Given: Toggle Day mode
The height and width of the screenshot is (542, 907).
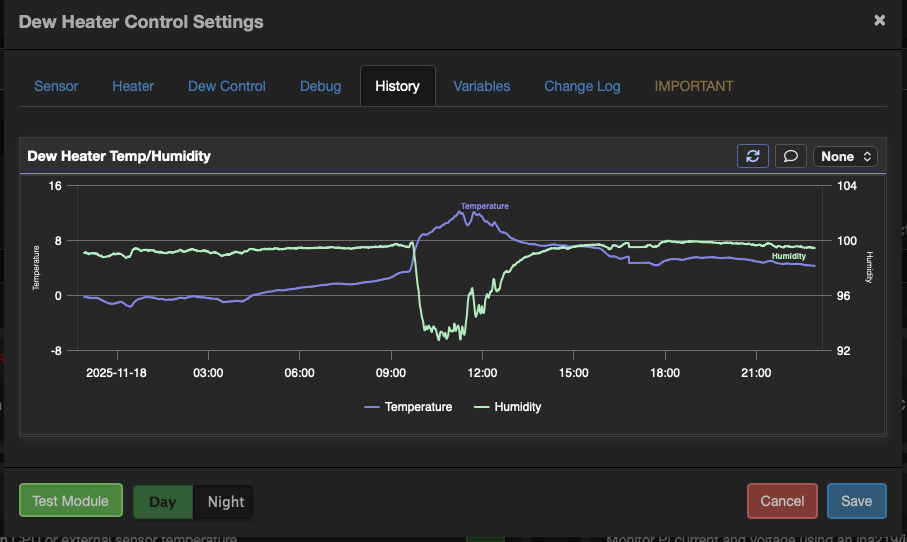Looking at the screenshot, I should pos(163,502).
